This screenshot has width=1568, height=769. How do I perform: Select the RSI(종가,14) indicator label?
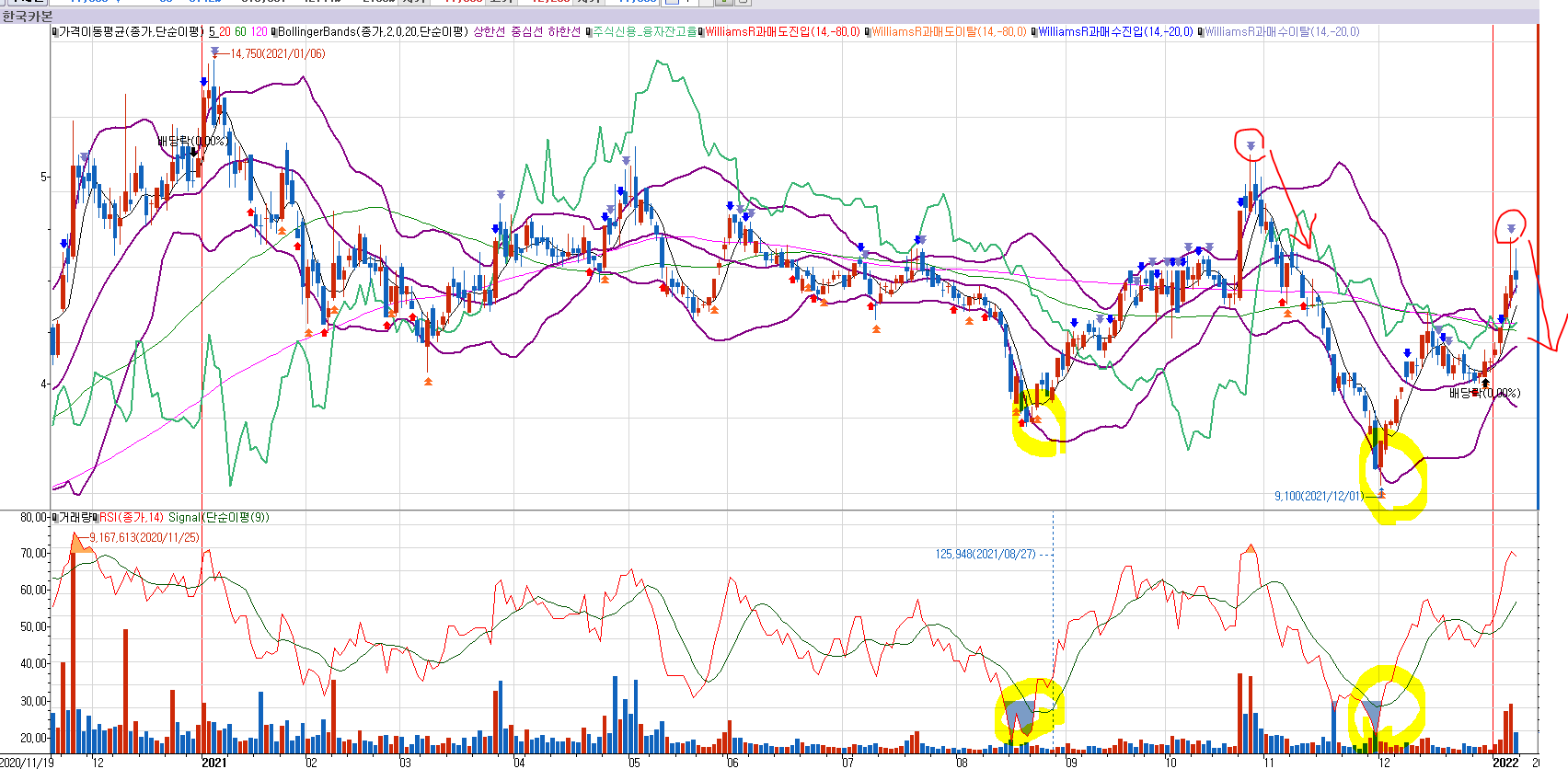click(132, 517)
